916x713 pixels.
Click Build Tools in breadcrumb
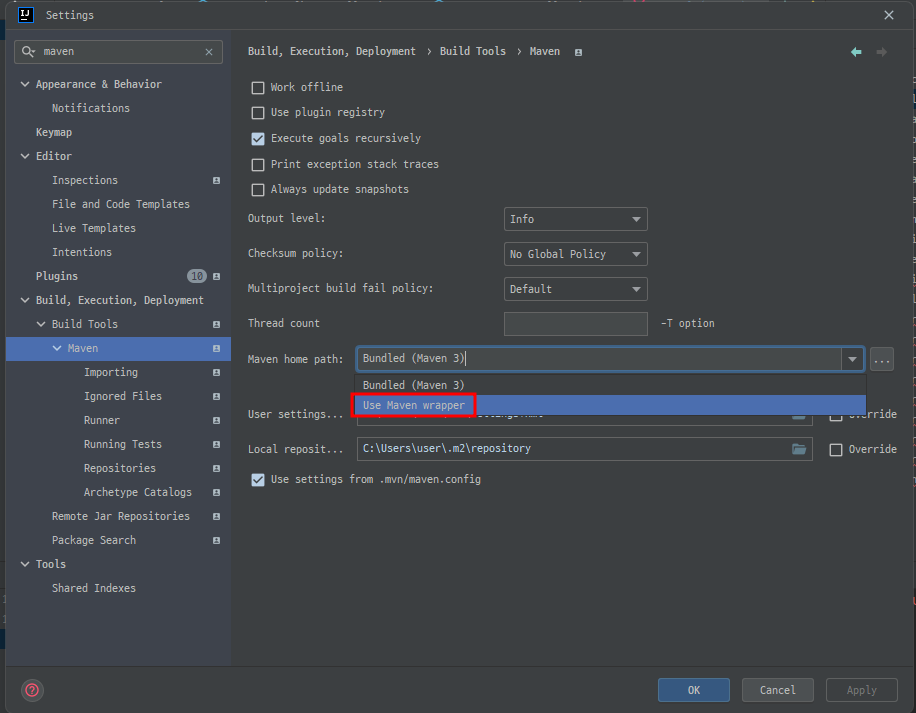(473, 51)
